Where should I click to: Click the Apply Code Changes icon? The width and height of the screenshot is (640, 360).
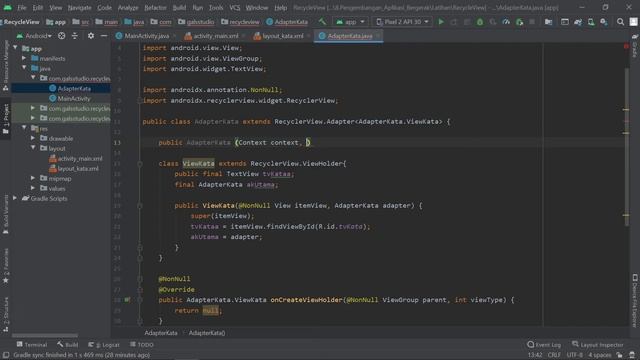(467, 22)
